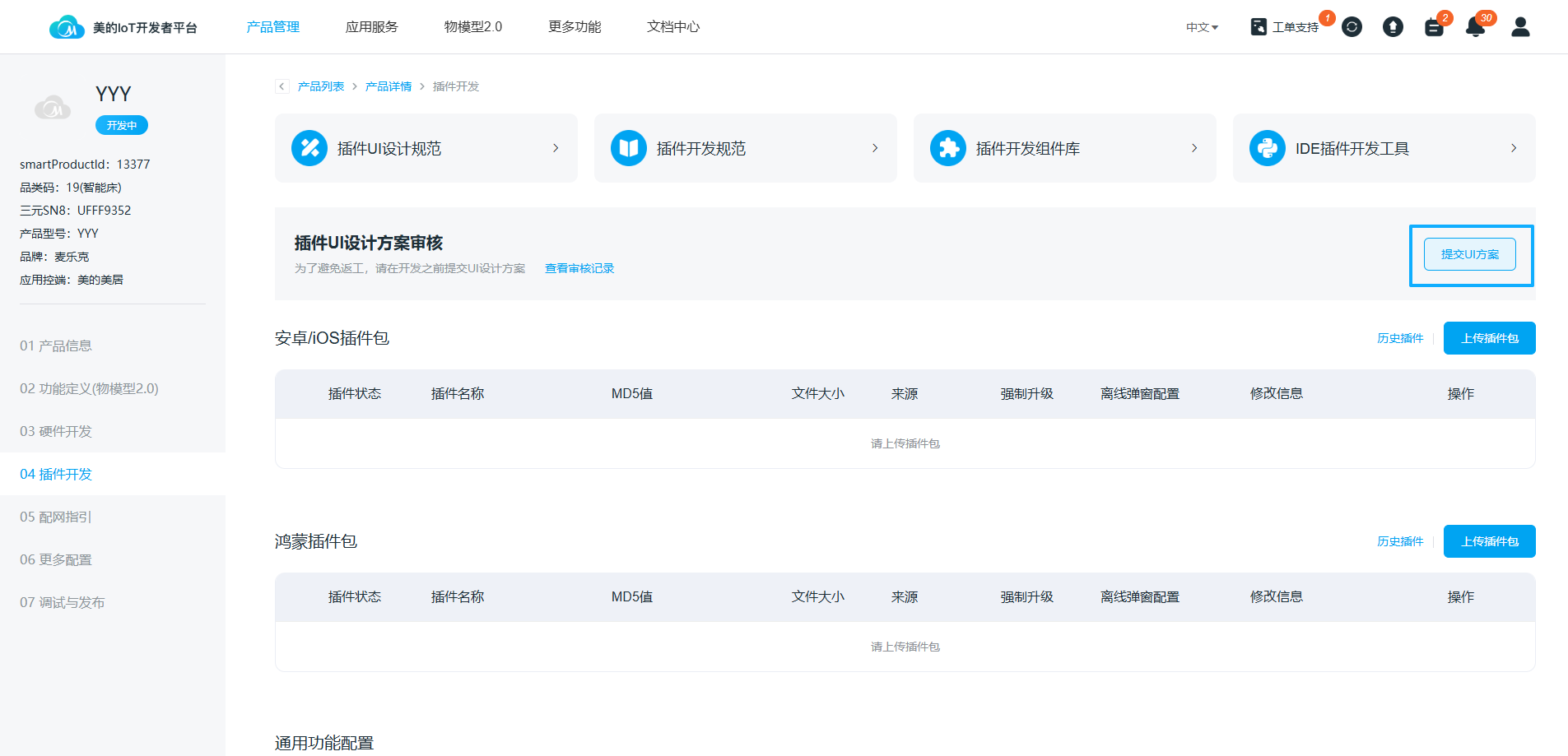Switch to the 应用服务 menu

coord(371,27)
